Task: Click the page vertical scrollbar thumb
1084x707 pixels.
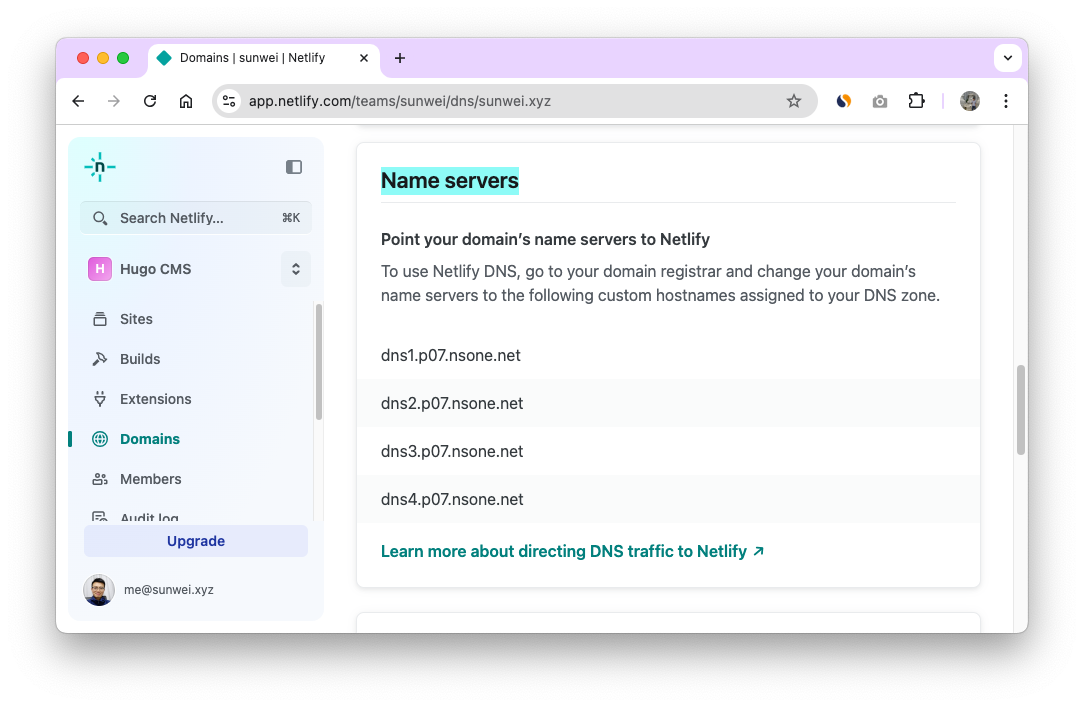Action: (x=1020, y=410)
